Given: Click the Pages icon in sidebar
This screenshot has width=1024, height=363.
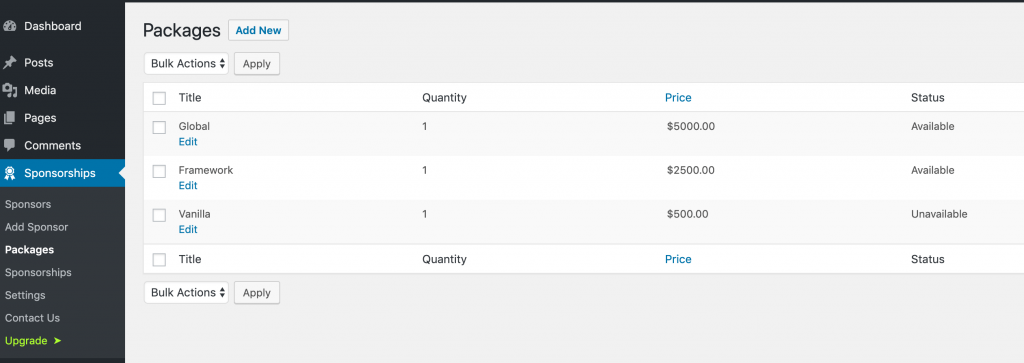Looking at the screenshot, I should (10, 118).
